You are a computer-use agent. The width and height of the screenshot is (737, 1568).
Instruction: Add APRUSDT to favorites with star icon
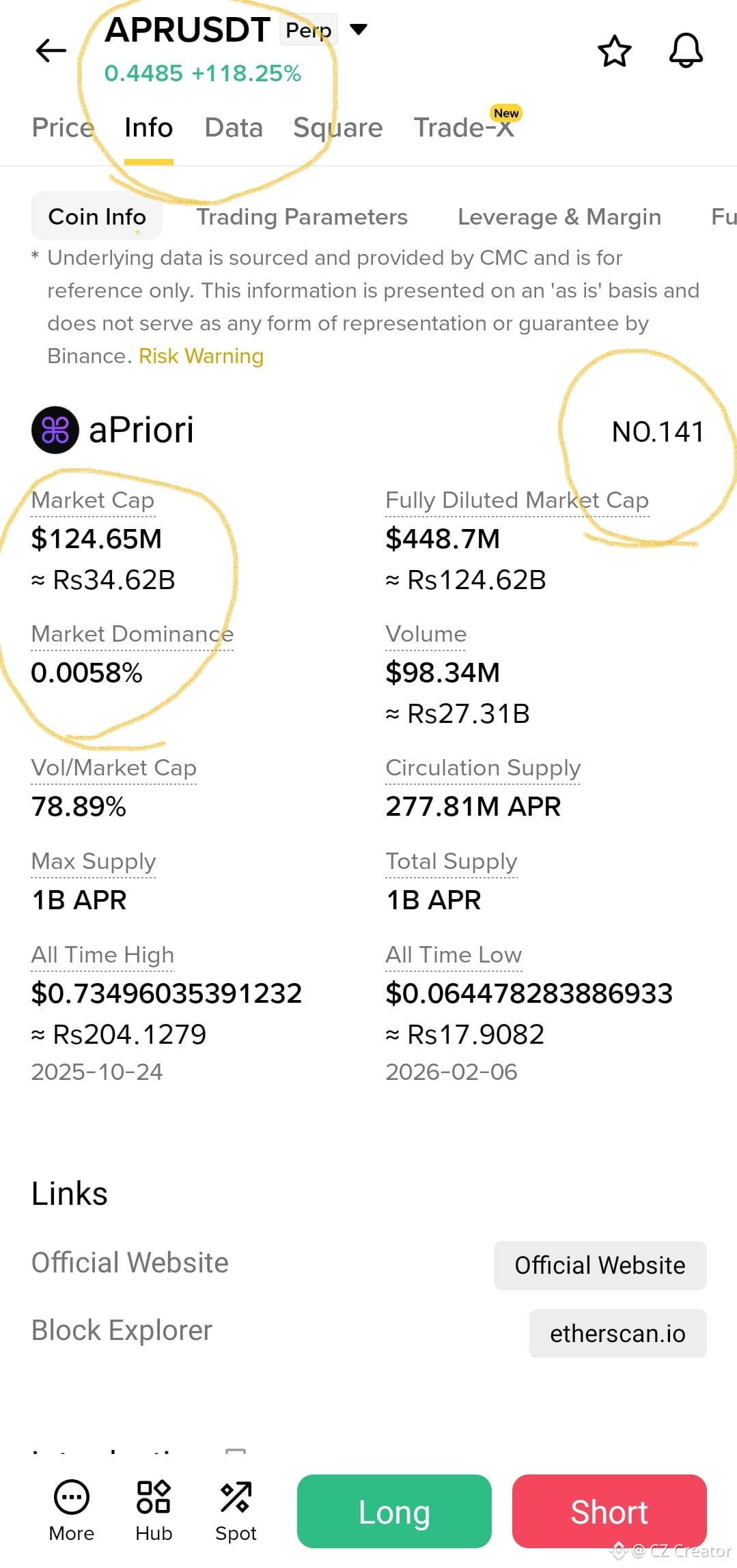(x=614, y=51)
